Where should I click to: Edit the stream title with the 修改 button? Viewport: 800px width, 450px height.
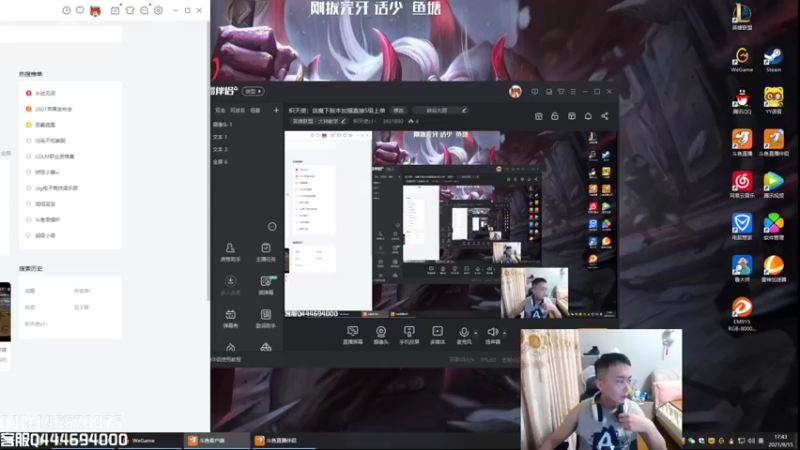coord(398,110)
